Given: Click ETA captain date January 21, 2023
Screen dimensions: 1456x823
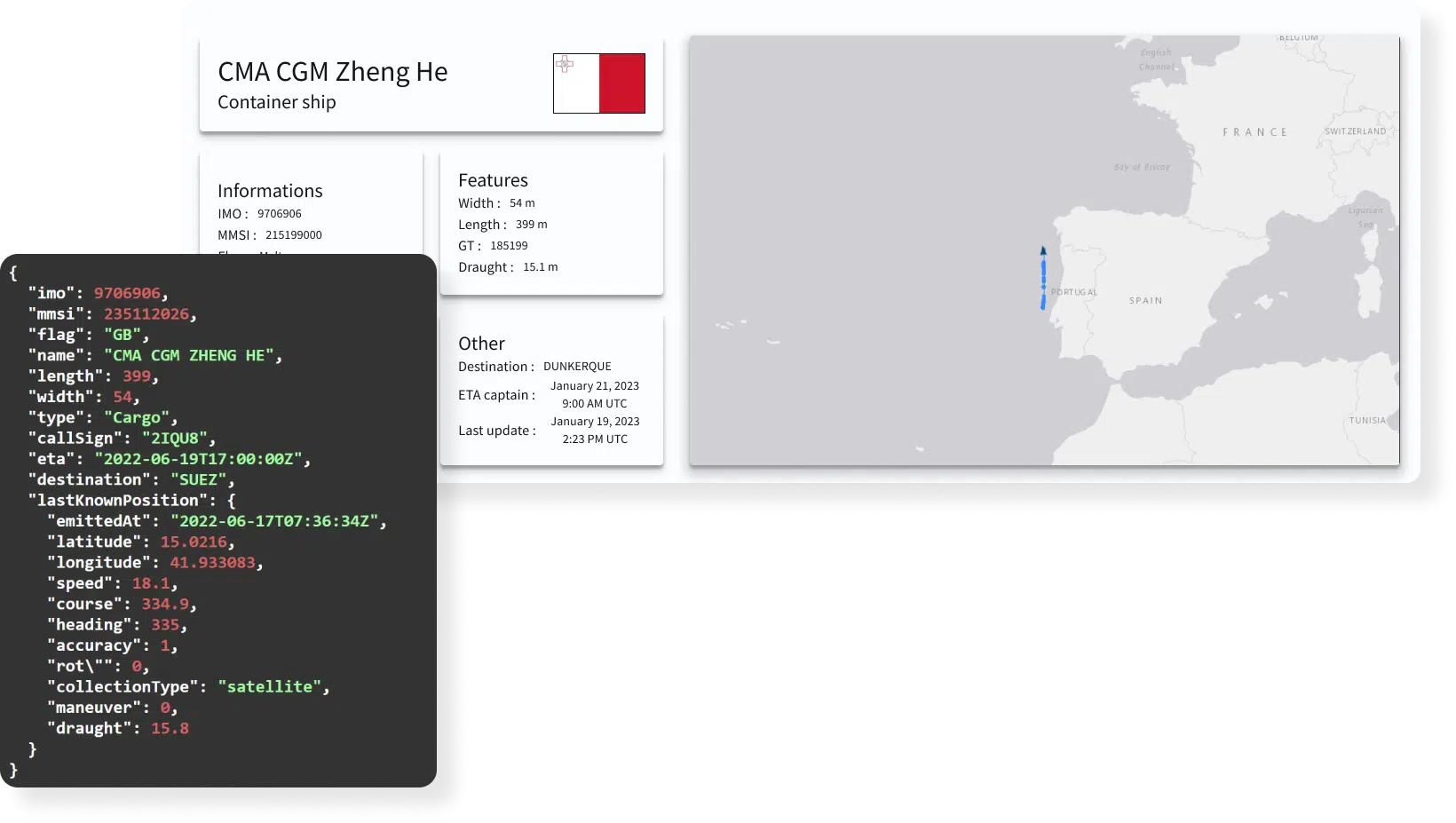Looking at the screenshot, I should (595, 386).
